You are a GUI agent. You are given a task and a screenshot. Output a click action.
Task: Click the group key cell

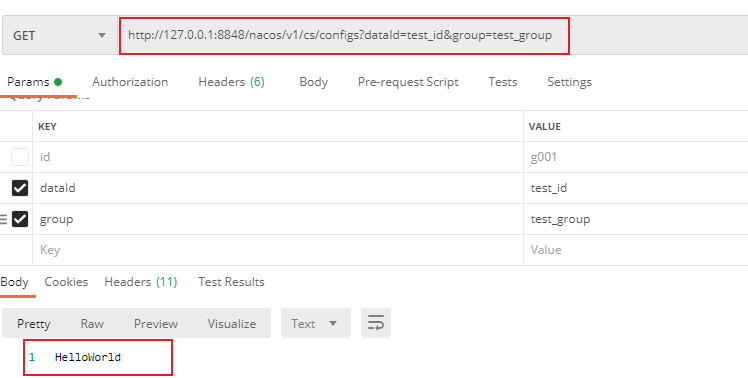[x=278, y=219]
